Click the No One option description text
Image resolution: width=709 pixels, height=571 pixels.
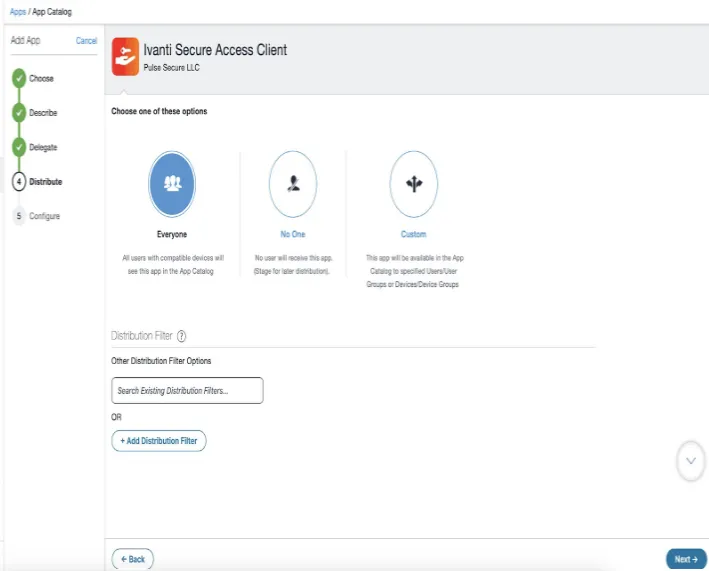(x=293, y=264)
